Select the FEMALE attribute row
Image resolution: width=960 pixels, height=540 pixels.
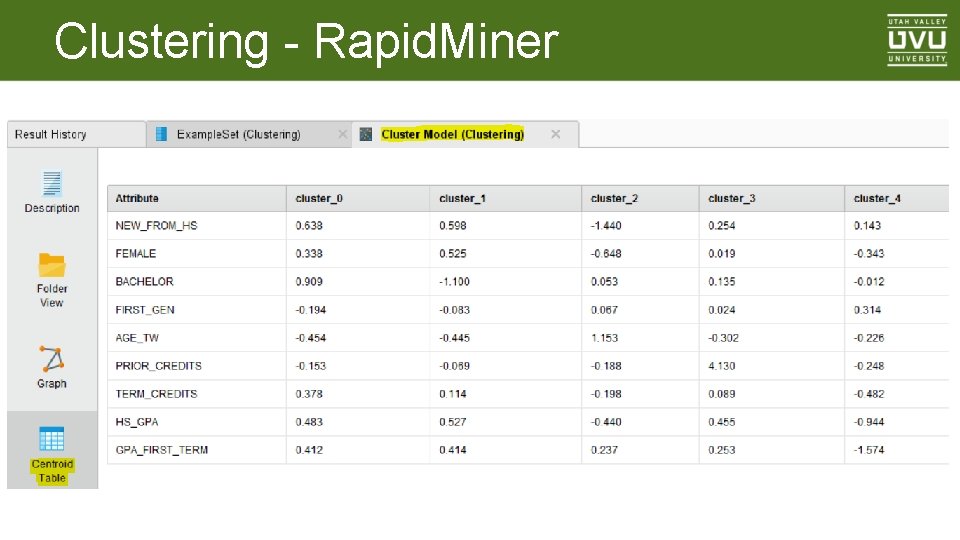[528, 253]
